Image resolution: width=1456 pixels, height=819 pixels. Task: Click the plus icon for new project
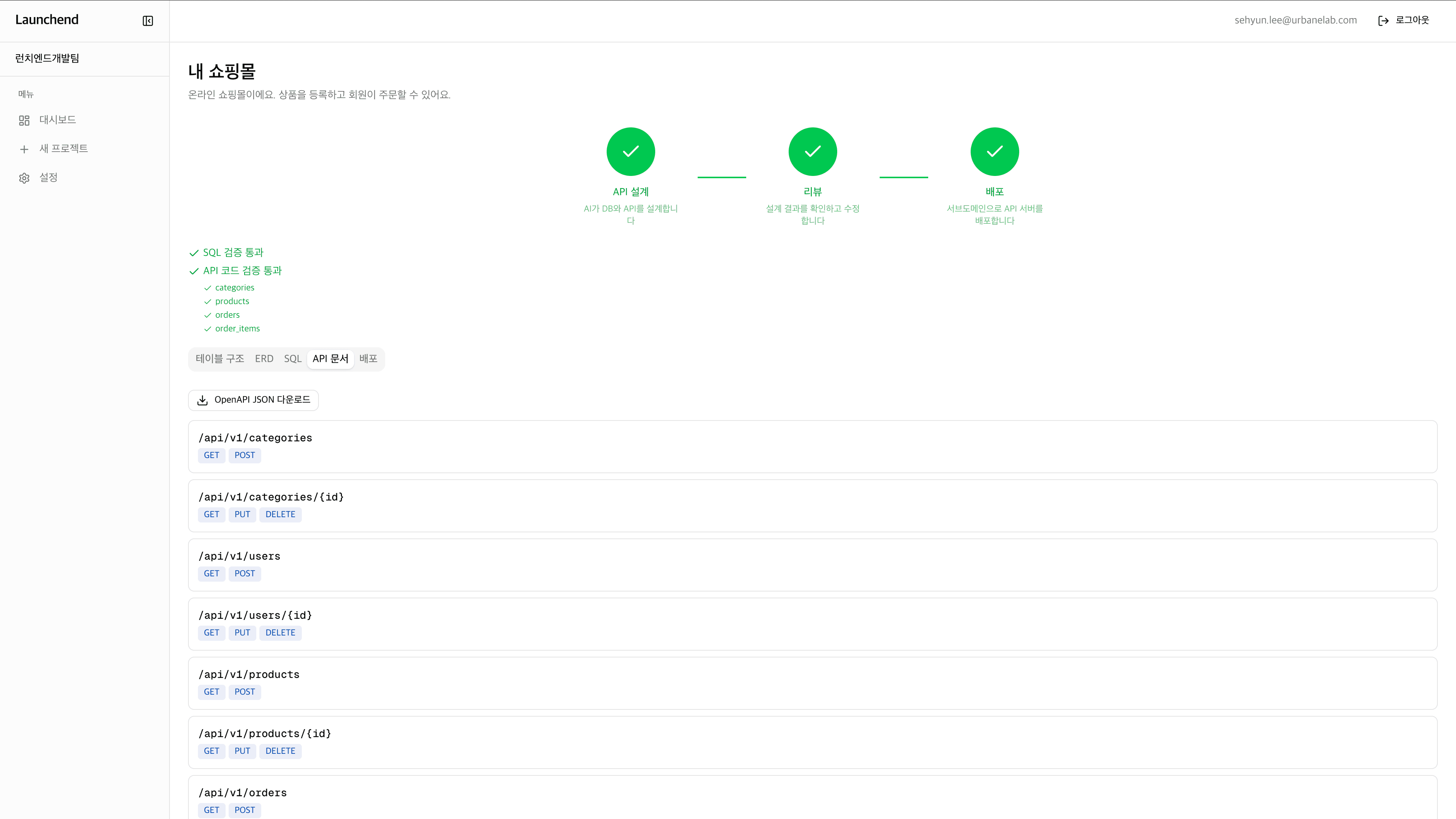[x=24, y=149]
